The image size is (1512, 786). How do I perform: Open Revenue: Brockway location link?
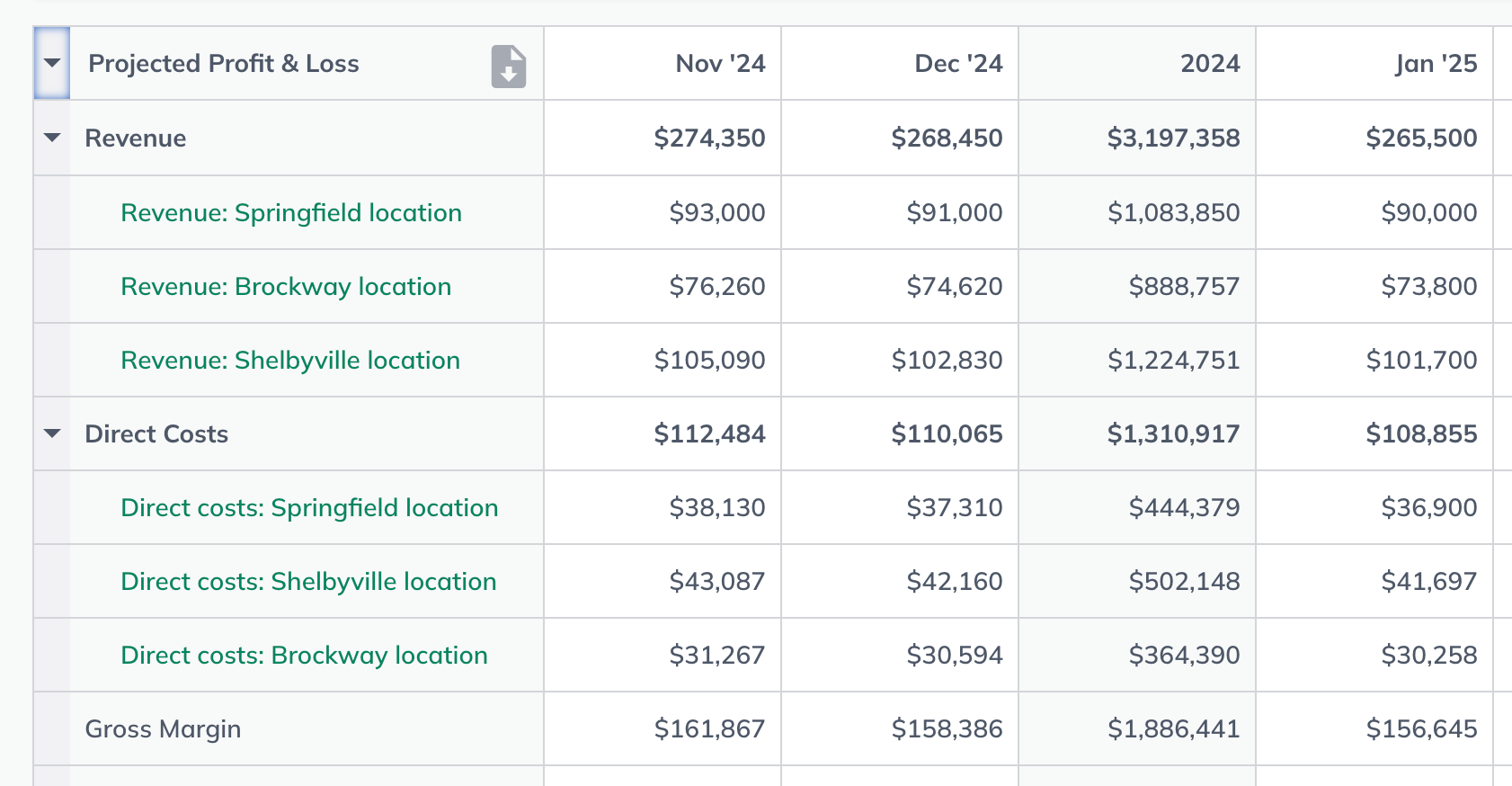pos(286,286)
